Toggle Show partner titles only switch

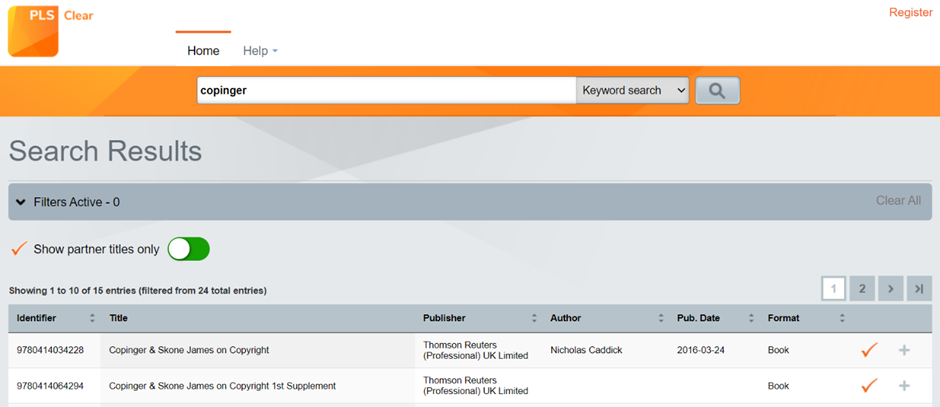[188, 249]
